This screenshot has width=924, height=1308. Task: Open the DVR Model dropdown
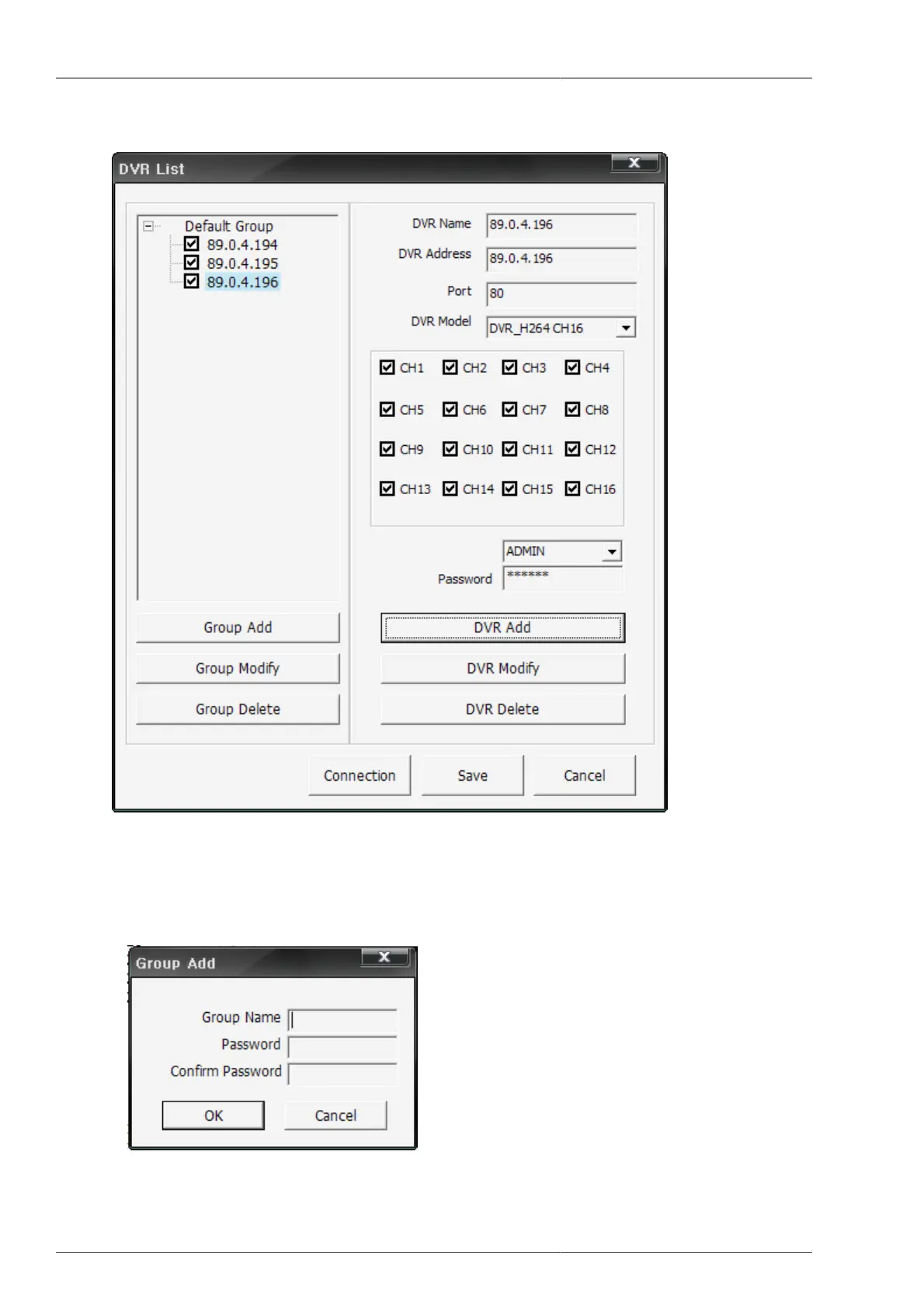626,328
